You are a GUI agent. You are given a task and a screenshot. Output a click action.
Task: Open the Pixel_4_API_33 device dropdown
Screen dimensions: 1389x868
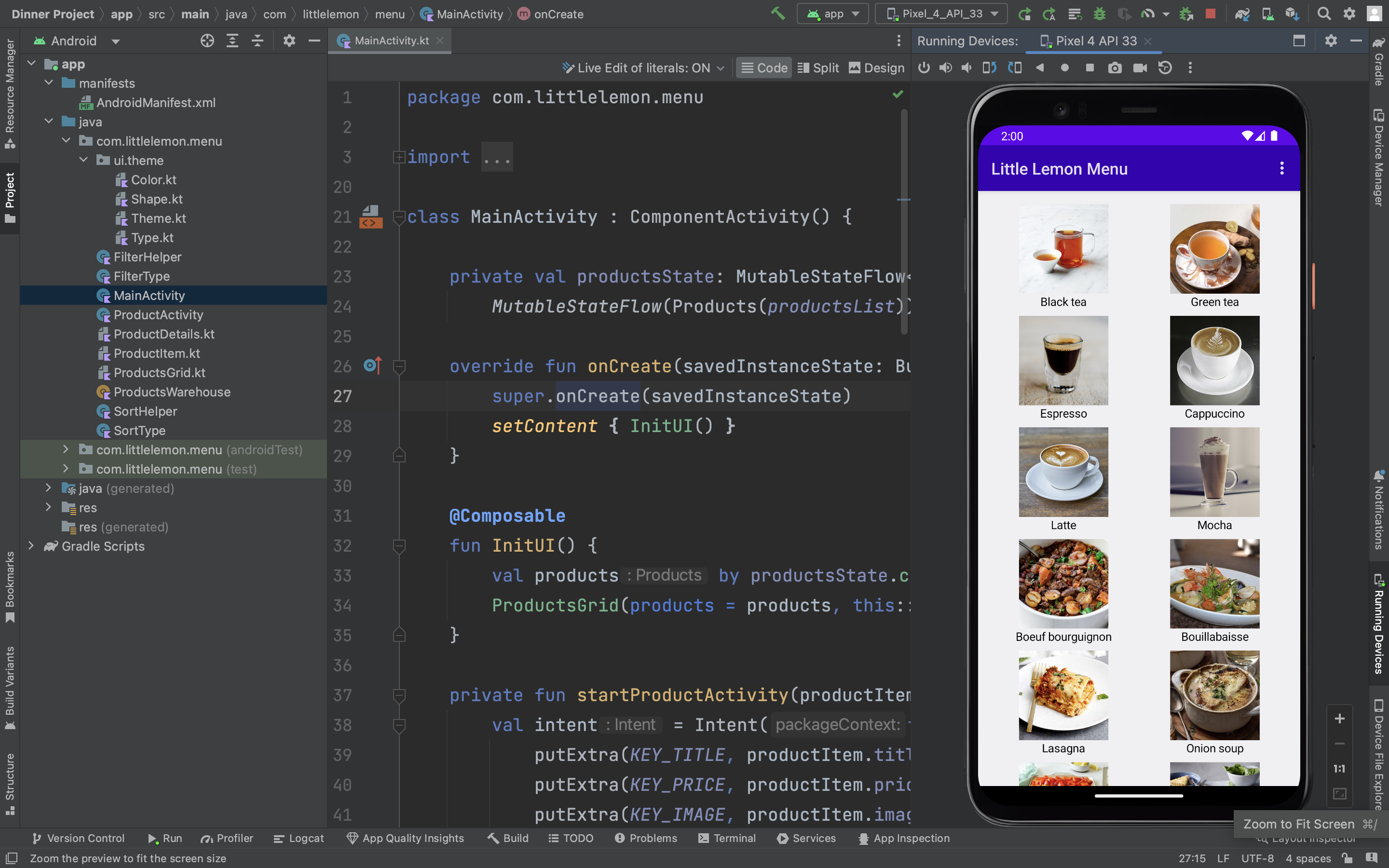[941, 14]
